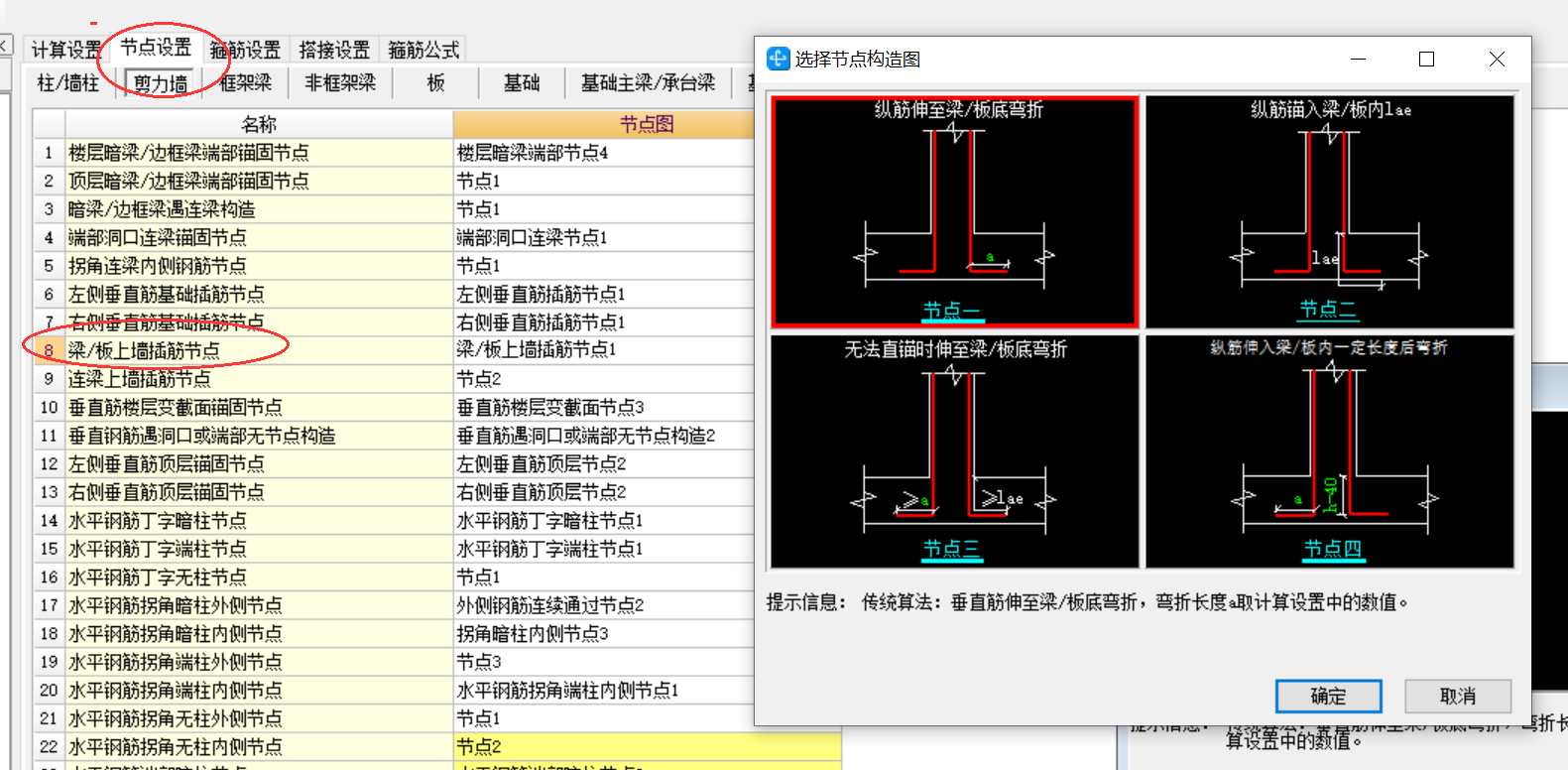Select the 节点二 construction diagram thumbnail
Viewport: 1568px width, 770px height.
[x=1330, y=211]
